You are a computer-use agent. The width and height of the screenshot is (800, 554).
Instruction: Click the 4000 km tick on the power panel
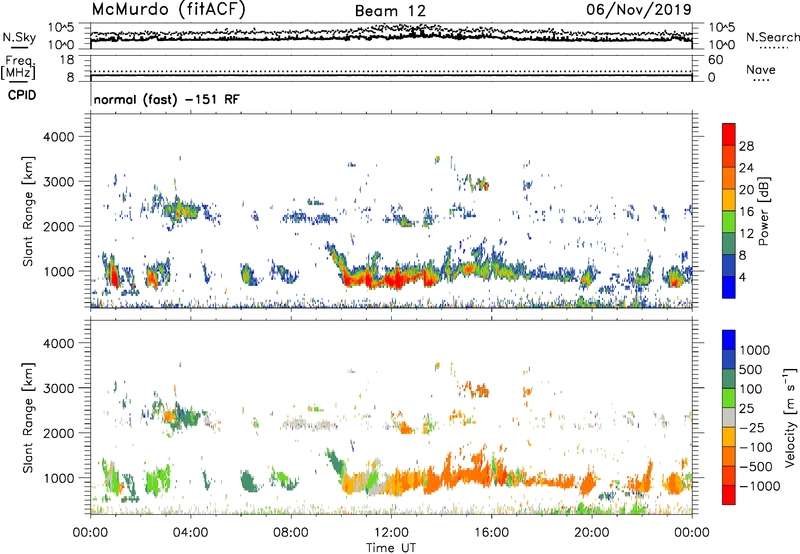click(x=58, y=137)
